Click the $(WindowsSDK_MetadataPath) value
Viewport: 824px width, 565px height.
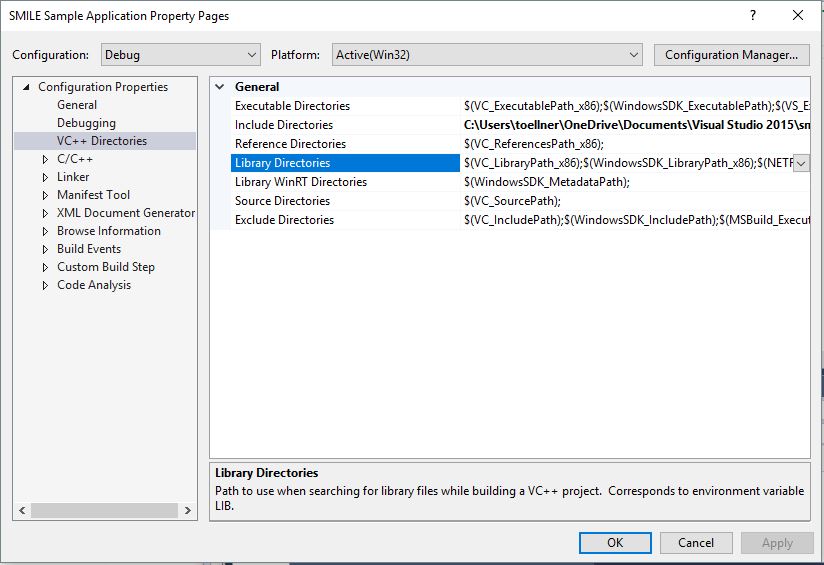tap(547, 182)
